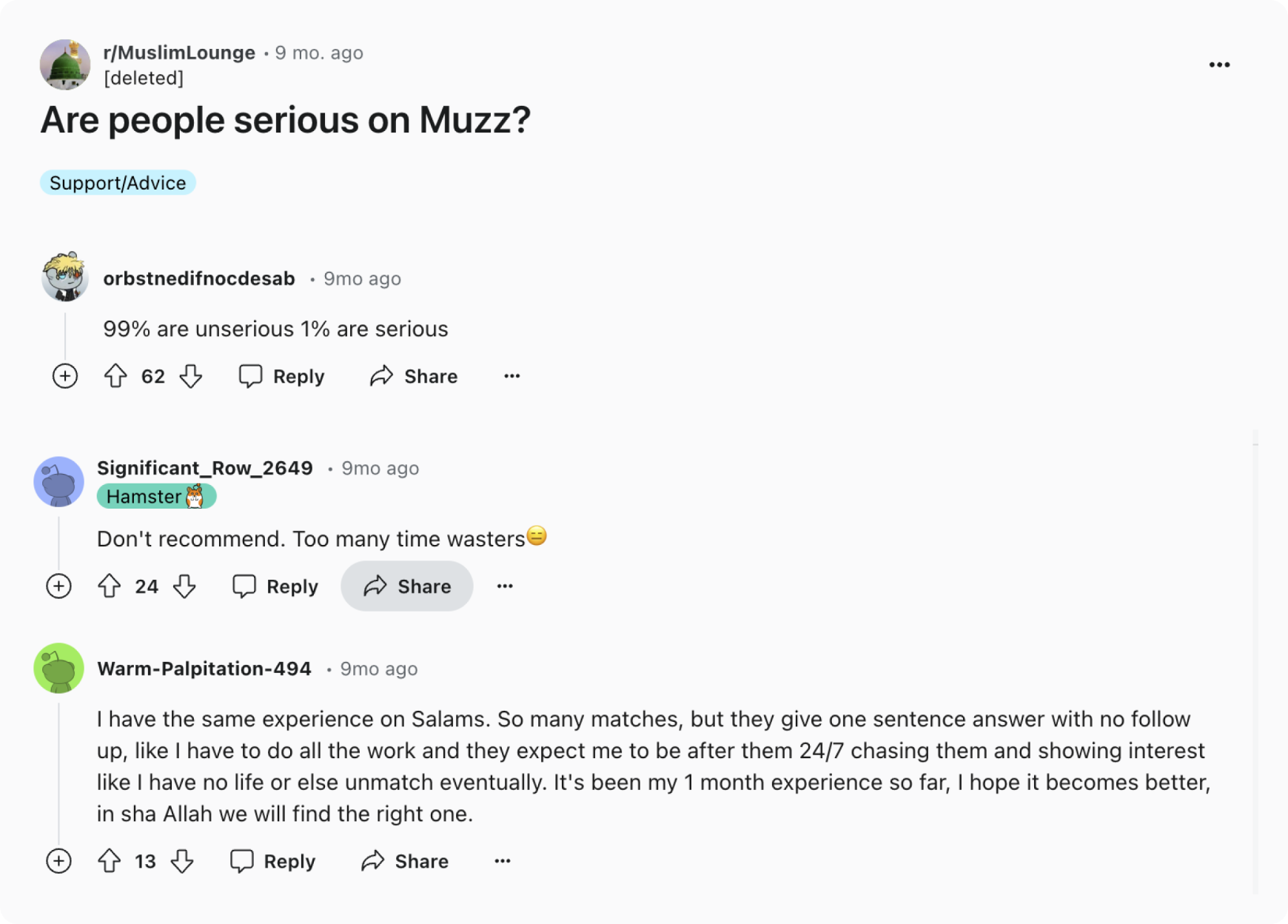Open more options on orbstnedifnocdesab's comment
This screenshot has width=1288, height=924.
point(512,376)
